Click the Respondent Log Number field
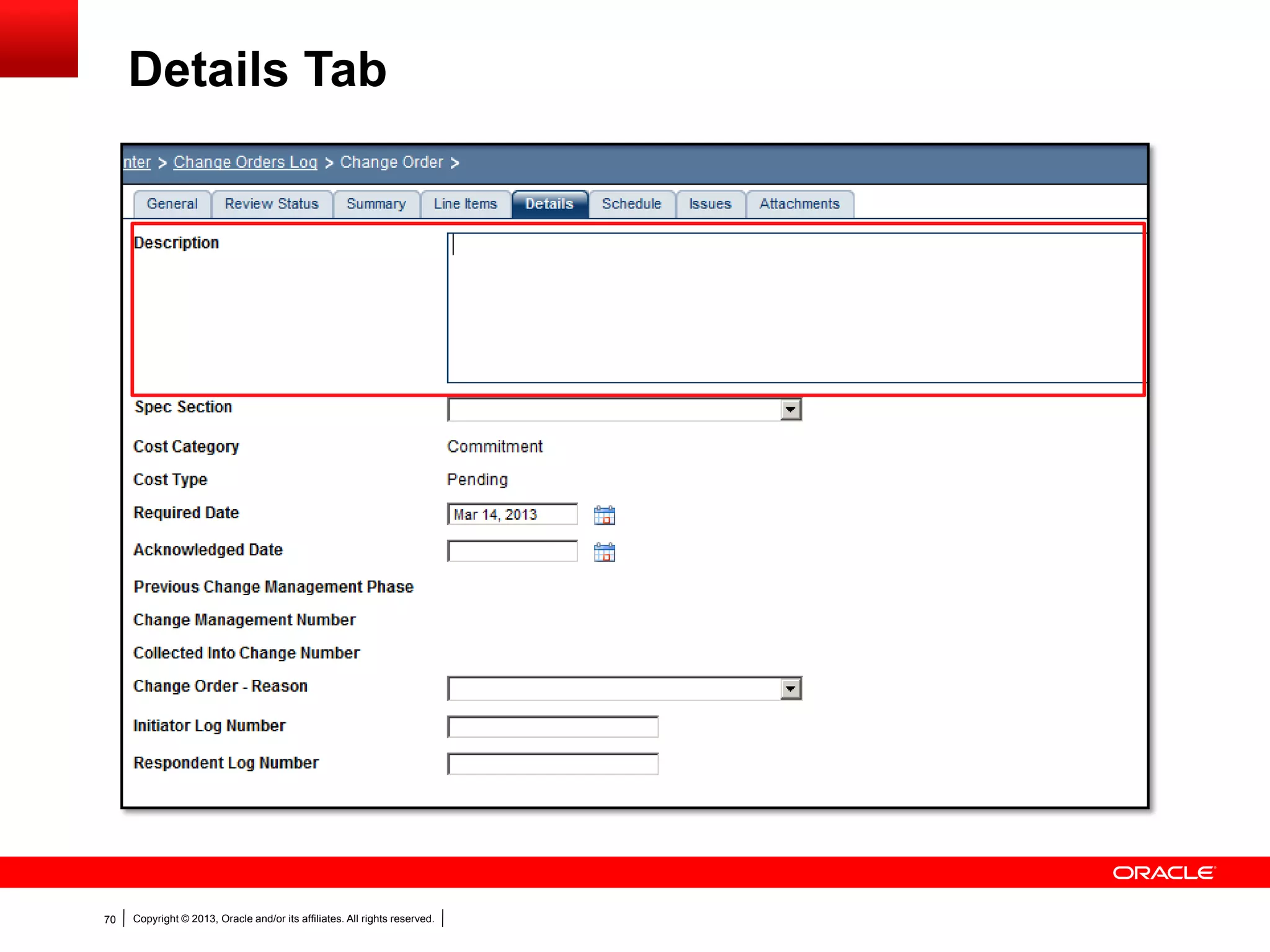 point(553,764)
